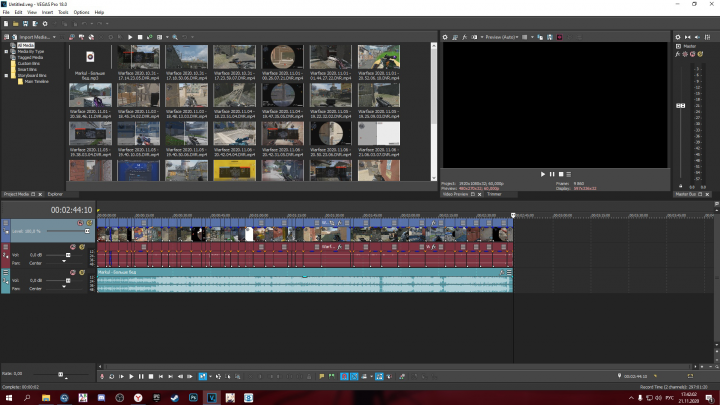Pause in the Video Preview window
Screen dimensions: 720x405
[x=552, y=174]
